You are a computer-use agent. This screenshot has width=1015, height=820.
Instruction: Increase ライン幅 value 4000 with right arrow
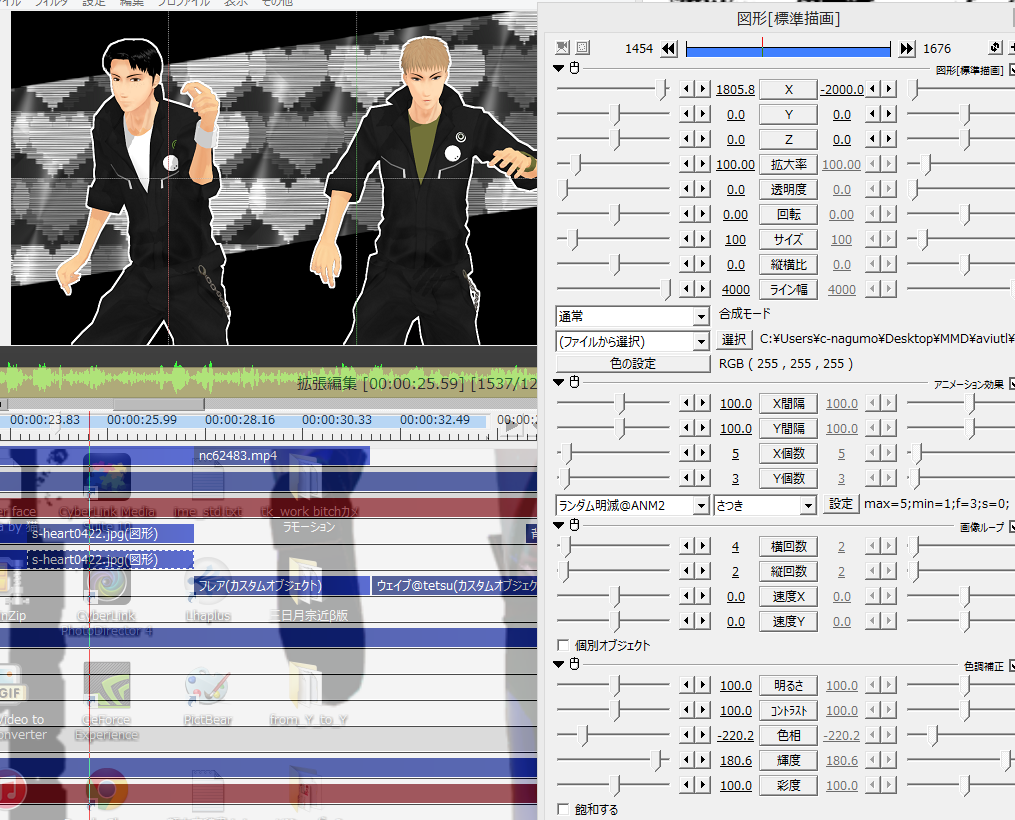point(702,289)
